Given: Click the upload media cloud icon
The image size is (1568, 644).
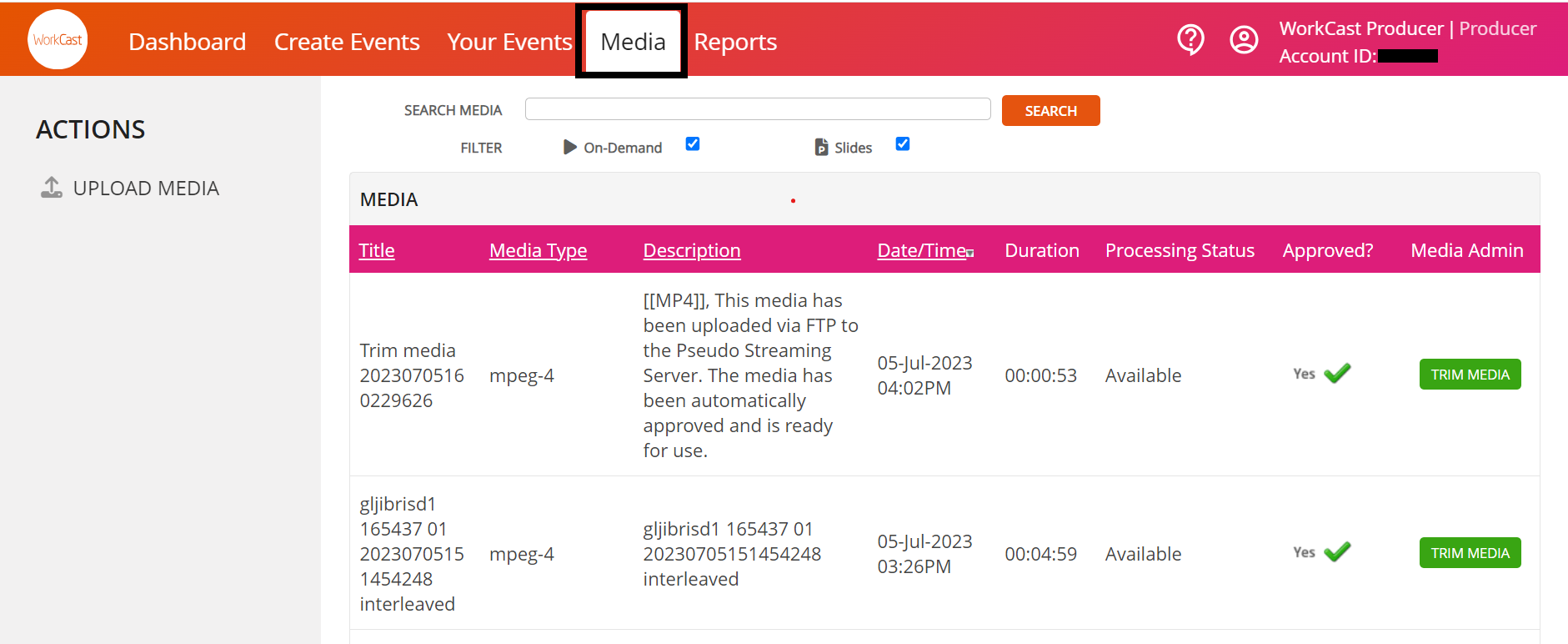Looking at the screenshot, I should (52, 188).
